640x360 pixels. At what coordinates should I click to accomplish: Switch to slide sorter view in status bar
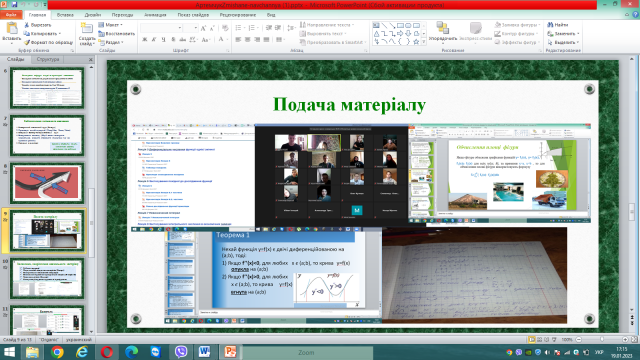pyautogui.click(x=539, y=339)
